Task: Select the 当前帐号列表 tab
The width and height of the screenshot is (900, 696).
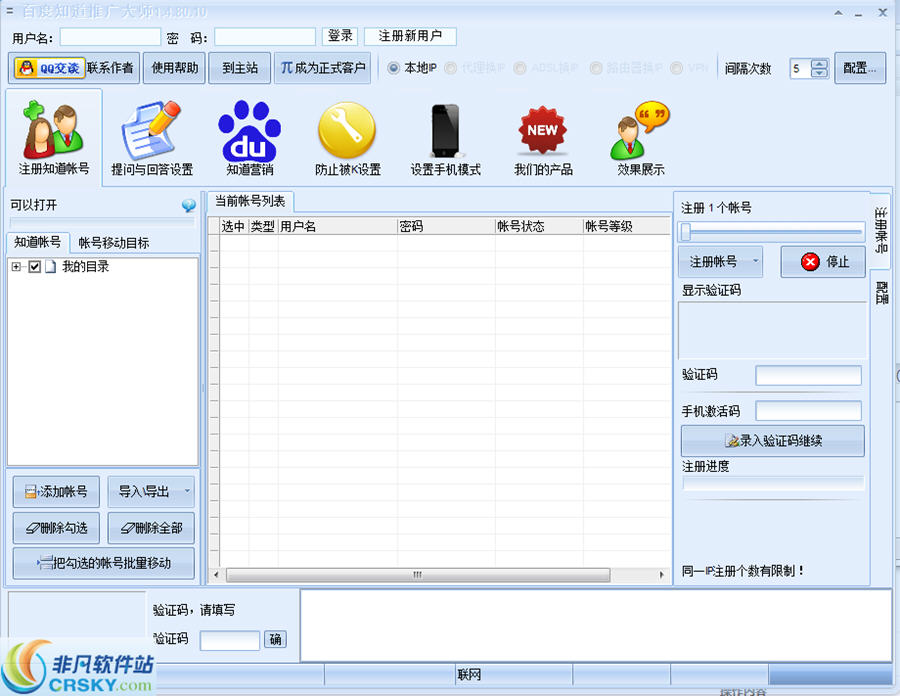Action: 250,201
